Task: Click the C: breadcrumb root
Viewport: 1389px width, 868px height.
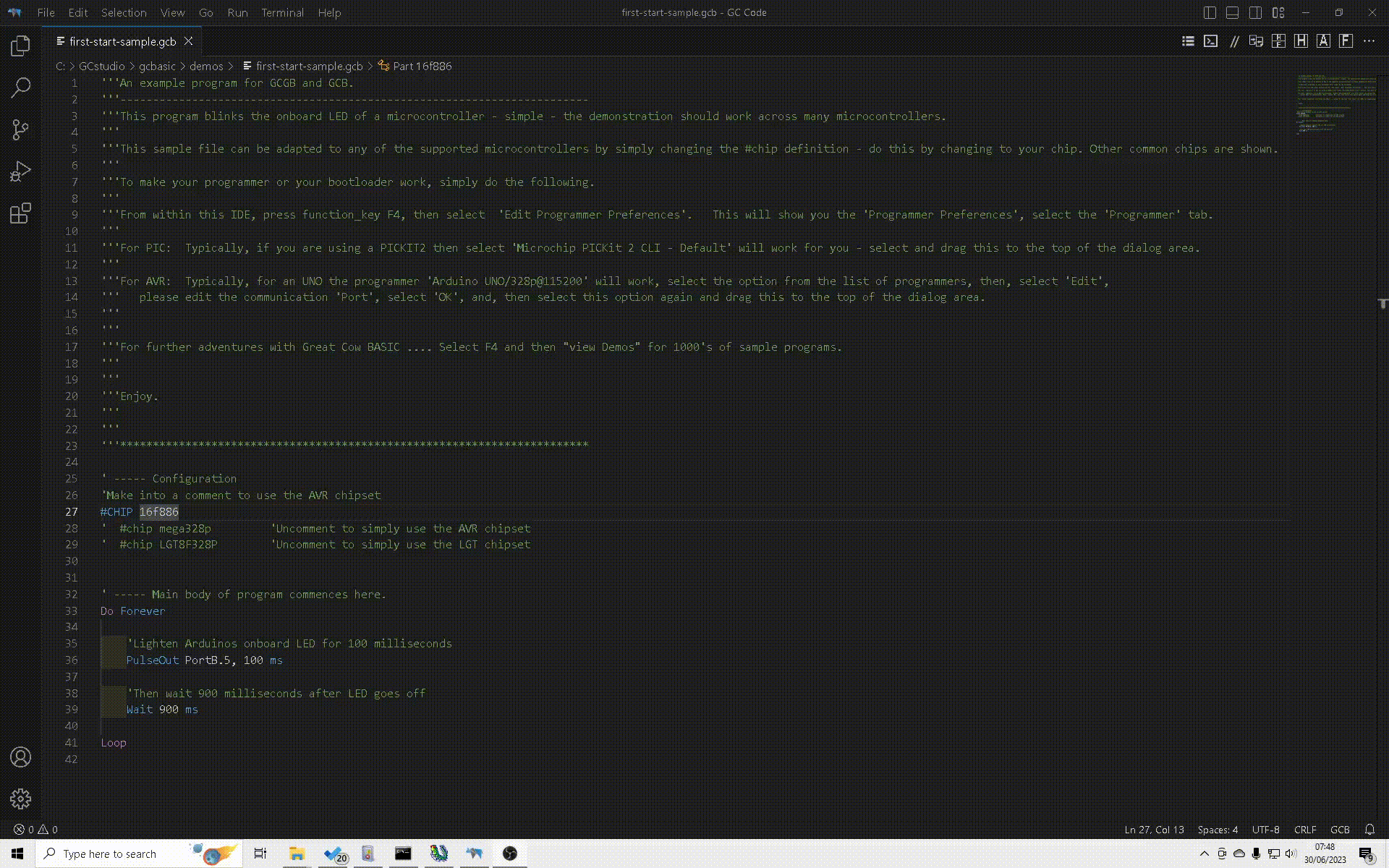Action: pyautogui.click(x=60, y=66)
